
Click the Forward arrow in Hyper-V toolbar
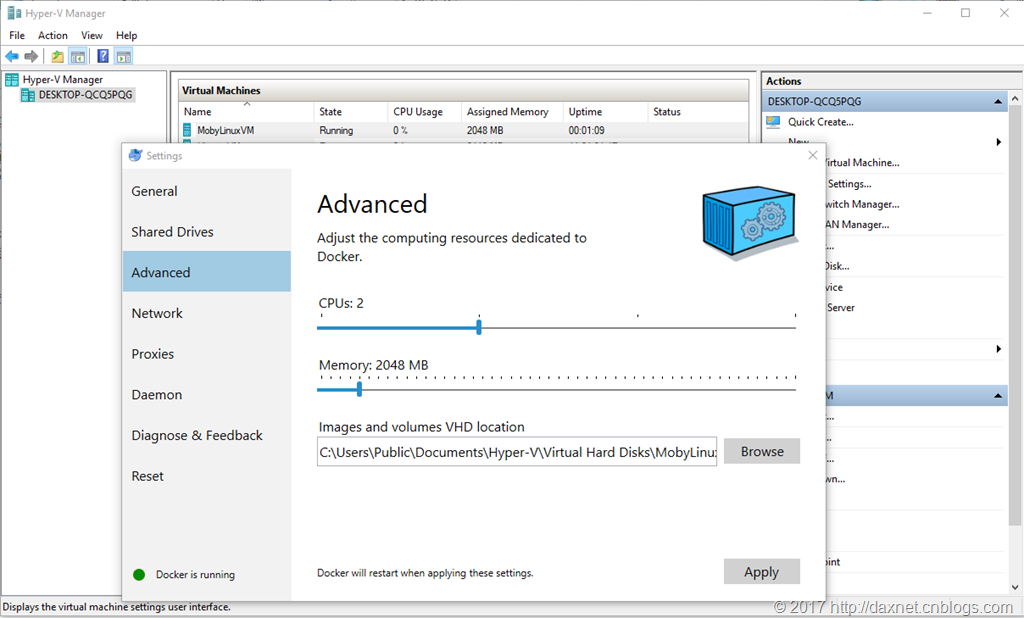pos(31,56)
